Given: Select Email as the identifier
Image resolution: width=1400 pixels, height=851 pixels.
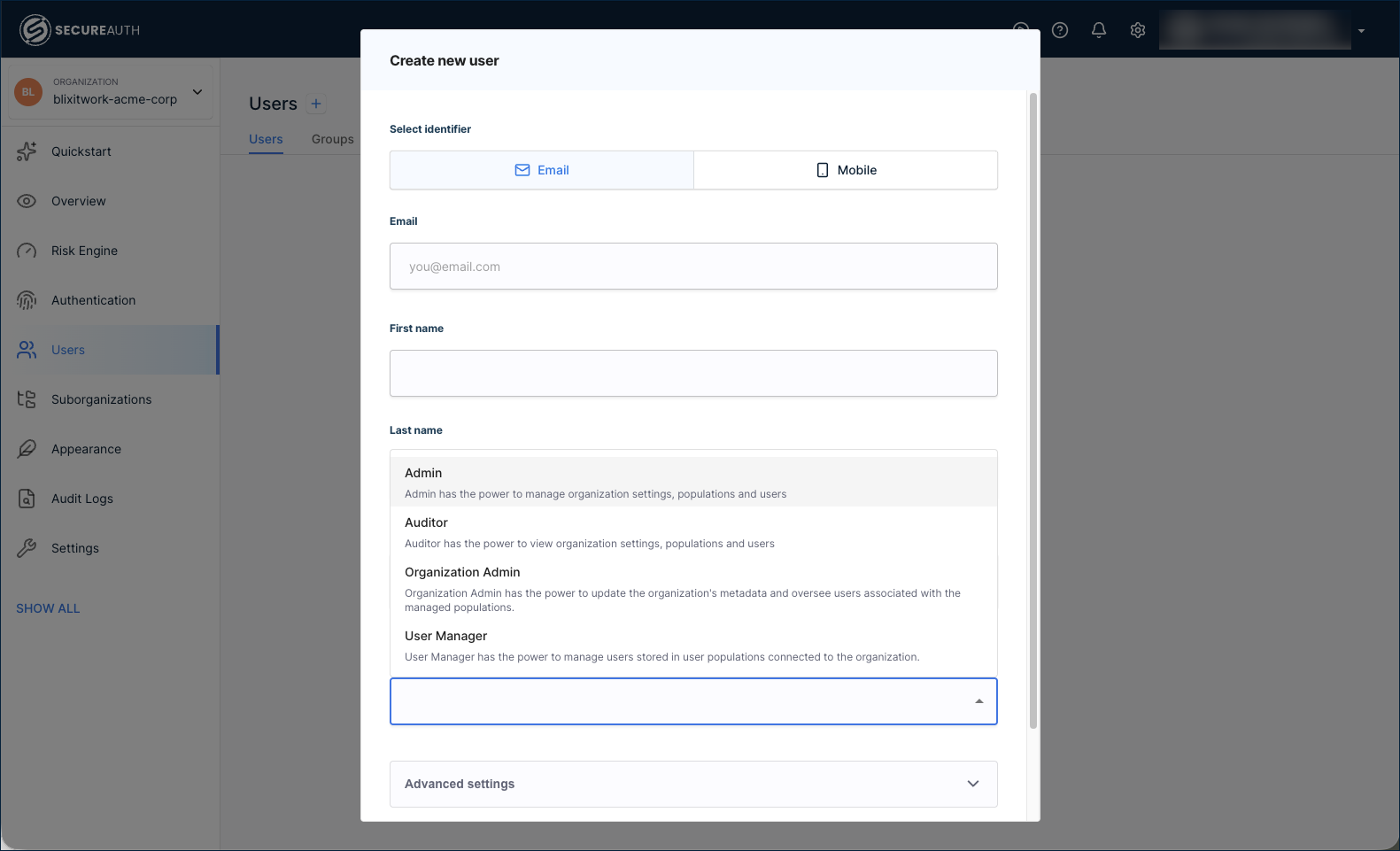Looking at the screenshot, I should point(542,170).
